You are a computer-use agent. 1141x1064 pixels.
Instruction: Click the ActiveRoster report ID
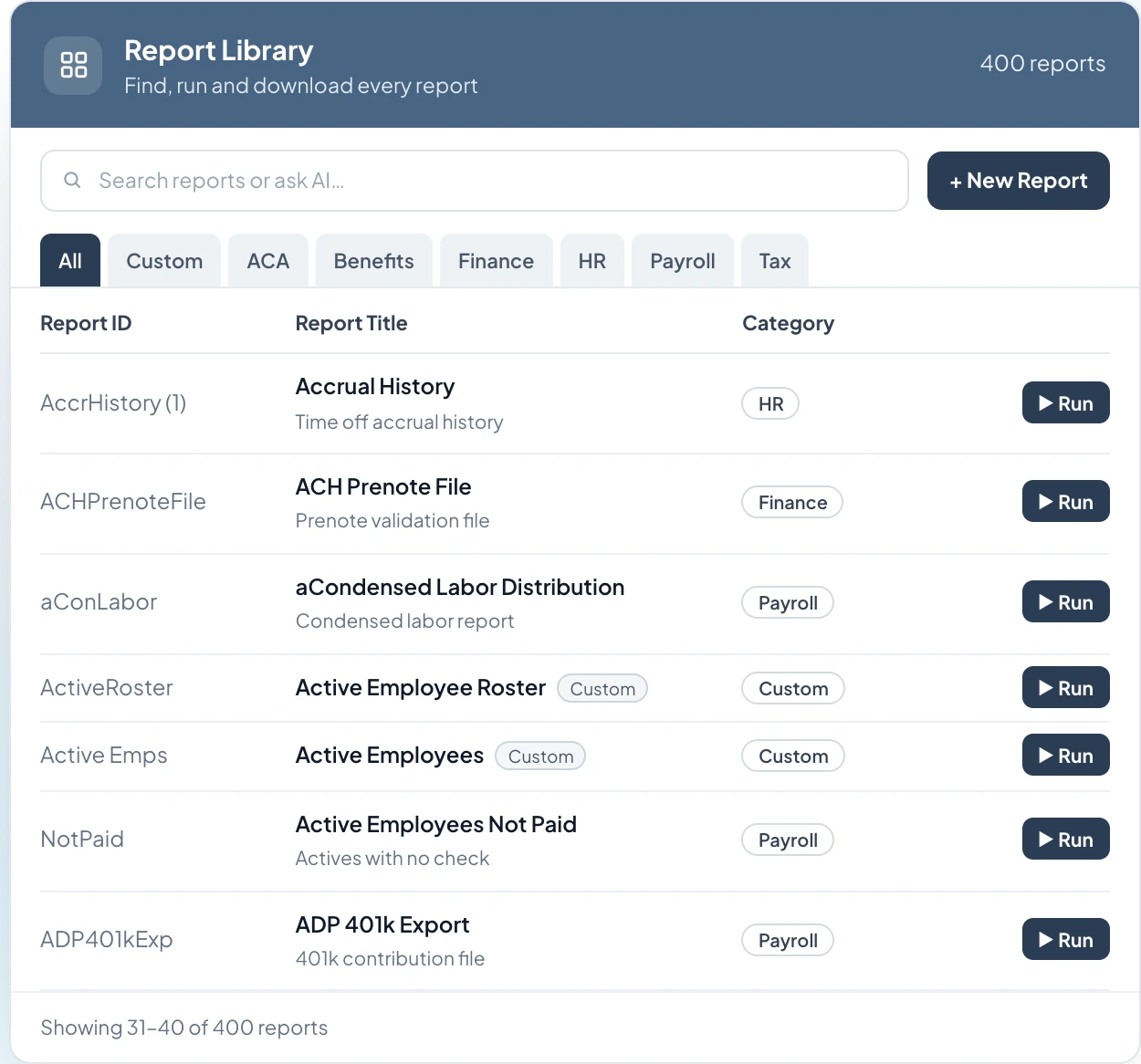pyautogui.click(x=107, y=687)
